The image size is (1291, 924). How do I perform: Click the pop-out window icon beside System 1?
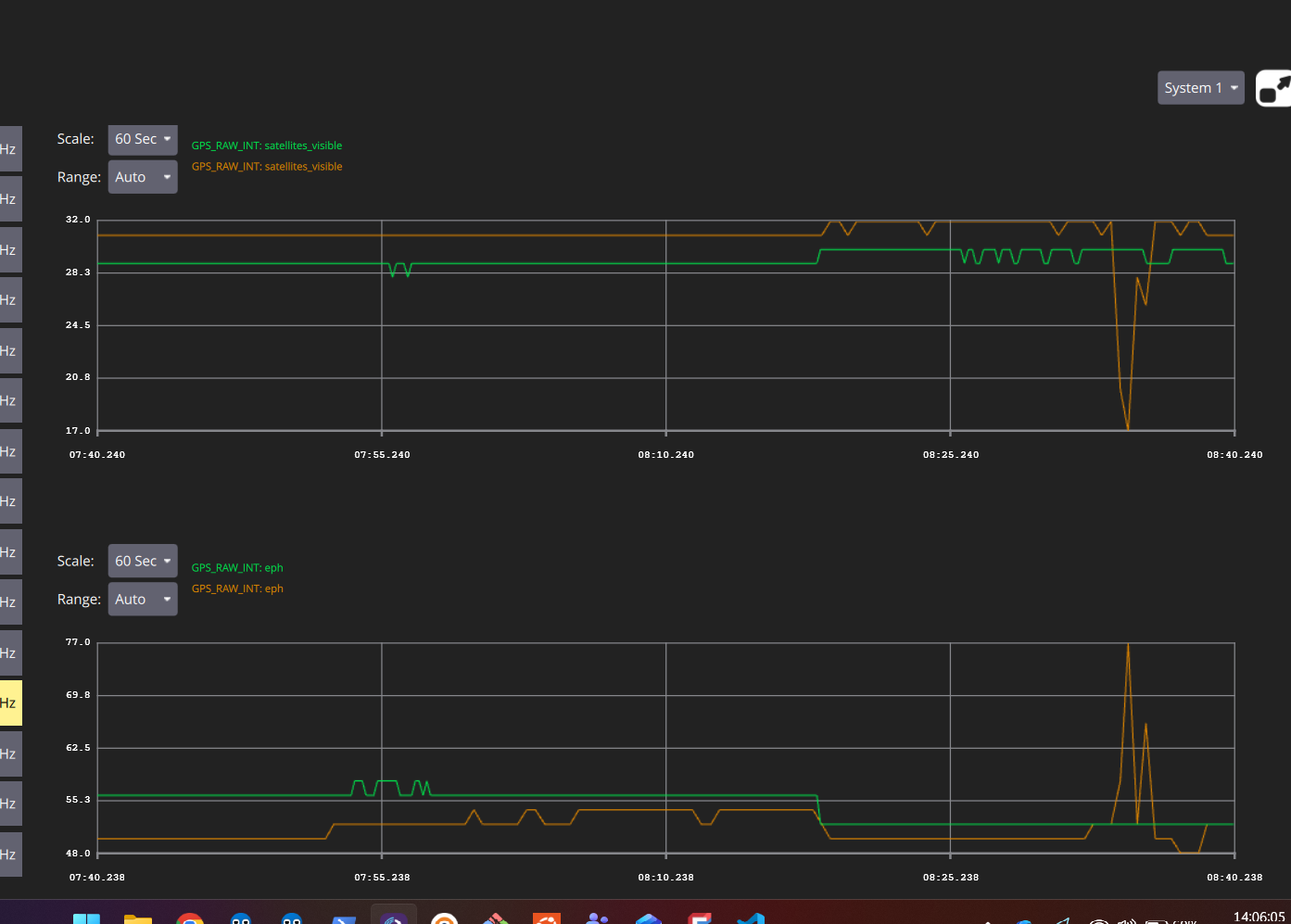1273,89
